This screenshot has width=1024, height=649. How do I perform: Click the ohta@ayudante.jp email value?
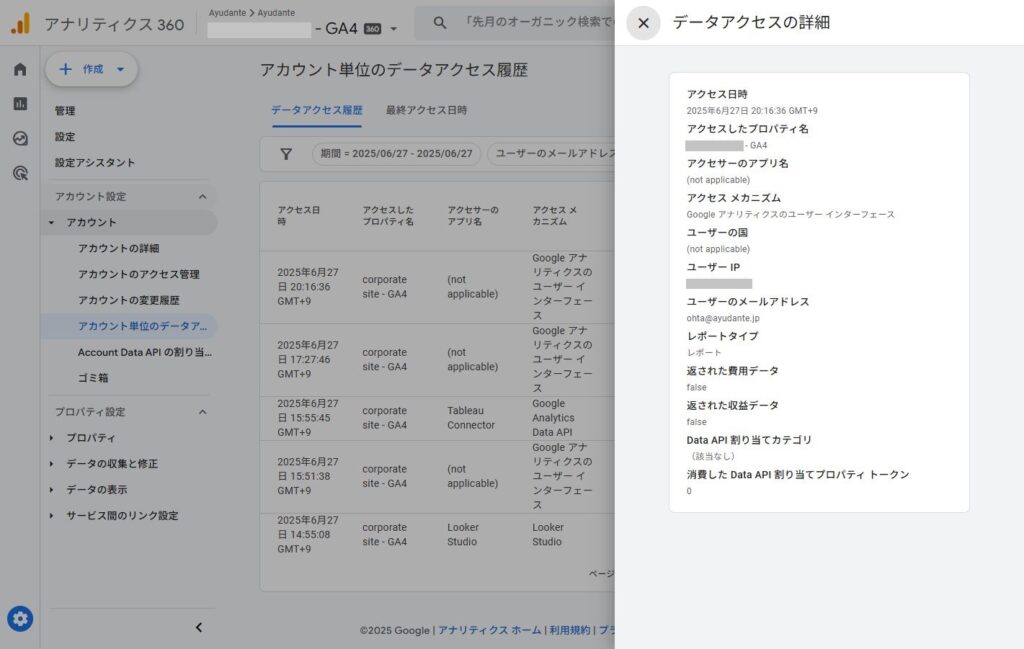(x=723, y=319)
